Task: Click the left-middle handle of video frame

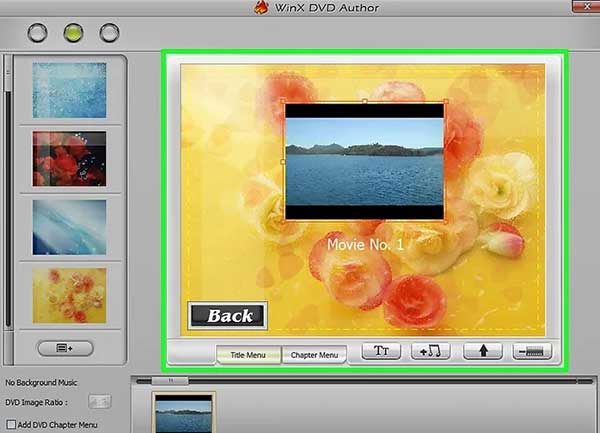Action: point(283,162)
